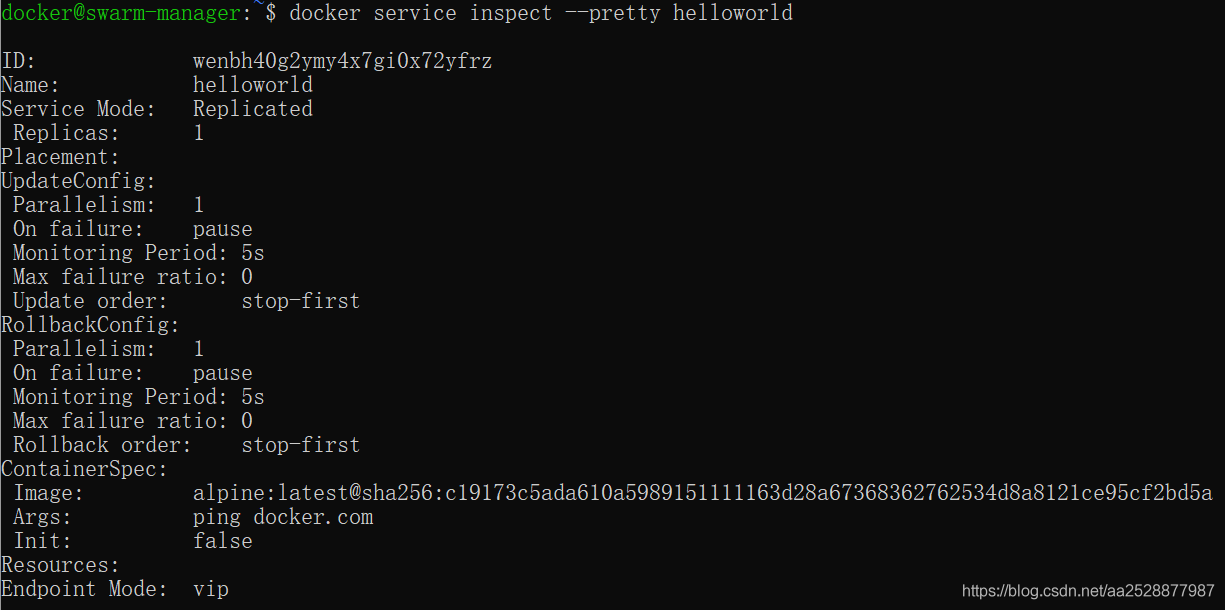Image resolution: width=1225 pixels, height=610 pixels.
Task: Click the Name value helloworld
Action: [252, 85]
